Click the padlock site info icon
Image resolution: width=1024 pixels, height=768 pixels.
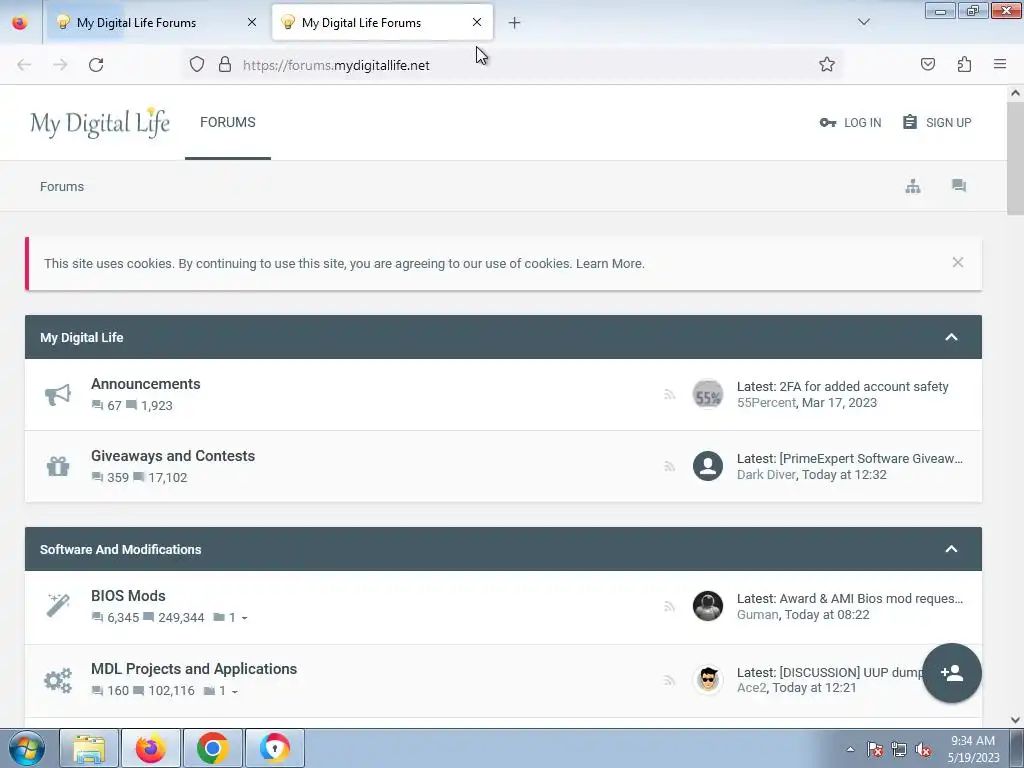(225, 64)
